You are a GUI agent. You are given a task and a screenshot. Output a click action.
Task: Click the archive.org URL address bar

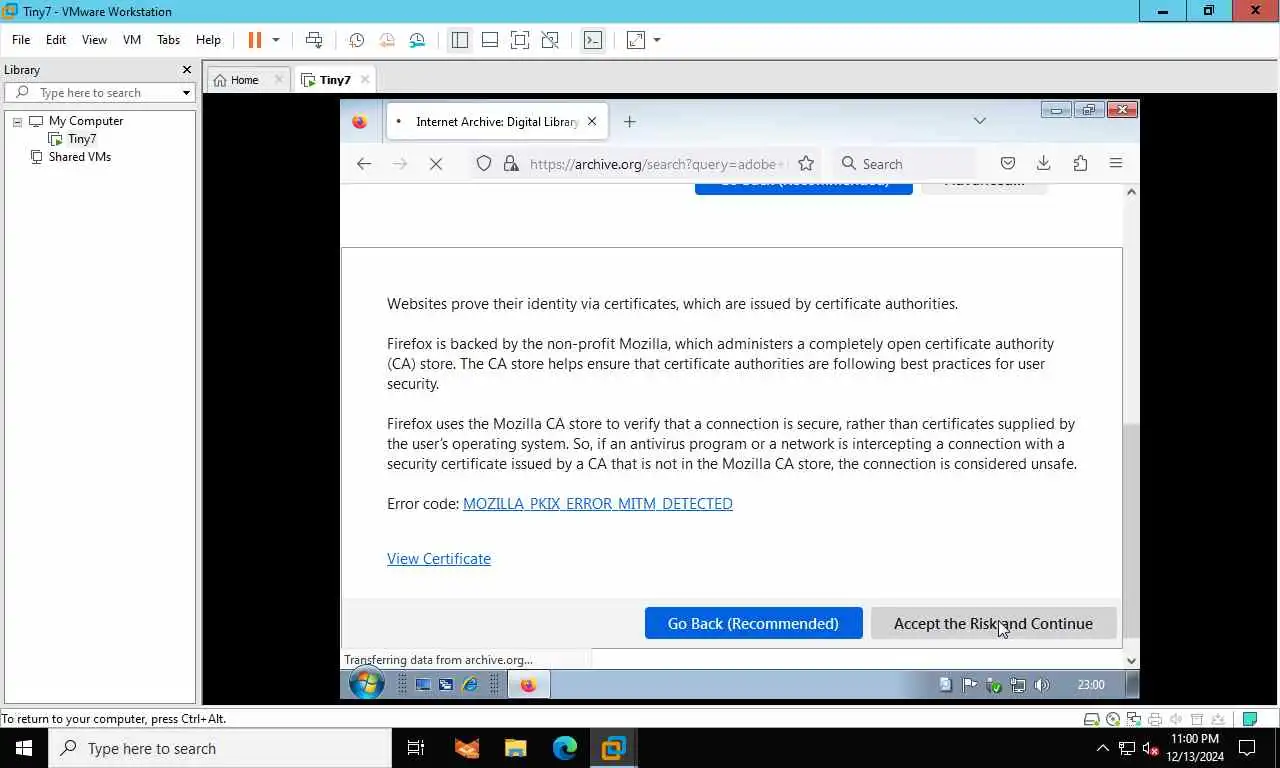point(658,164)
